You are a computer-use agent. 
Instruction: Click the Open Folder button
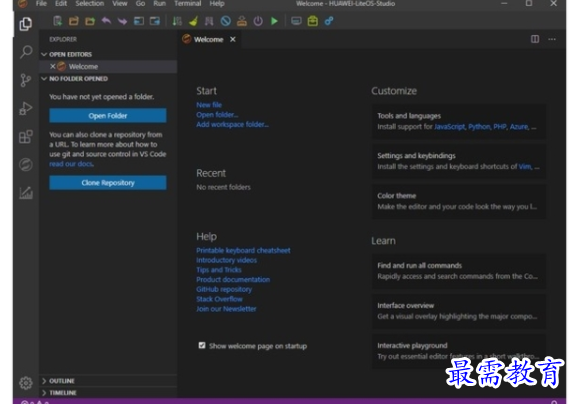tap(108, 116)
